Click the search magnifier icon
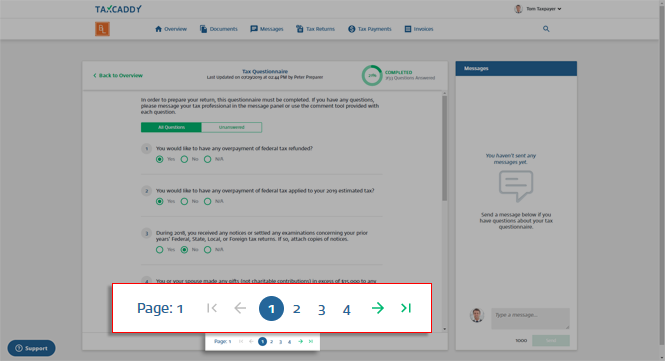This screenshot has width=665, height=361. click(x=546, y=29)
